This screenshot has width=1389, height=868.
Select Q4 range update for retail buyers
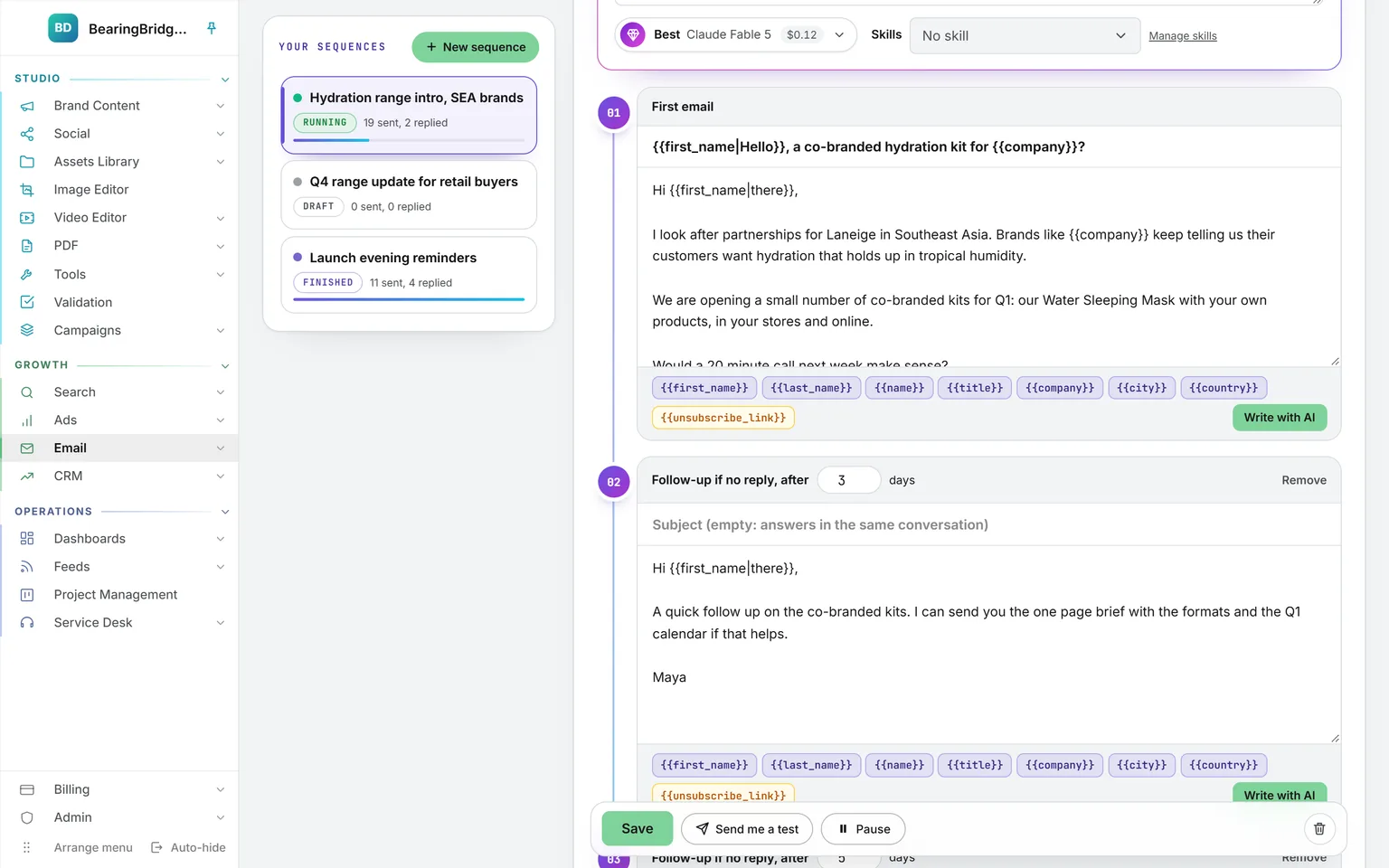pyautogui.click(x=409, y=194)
